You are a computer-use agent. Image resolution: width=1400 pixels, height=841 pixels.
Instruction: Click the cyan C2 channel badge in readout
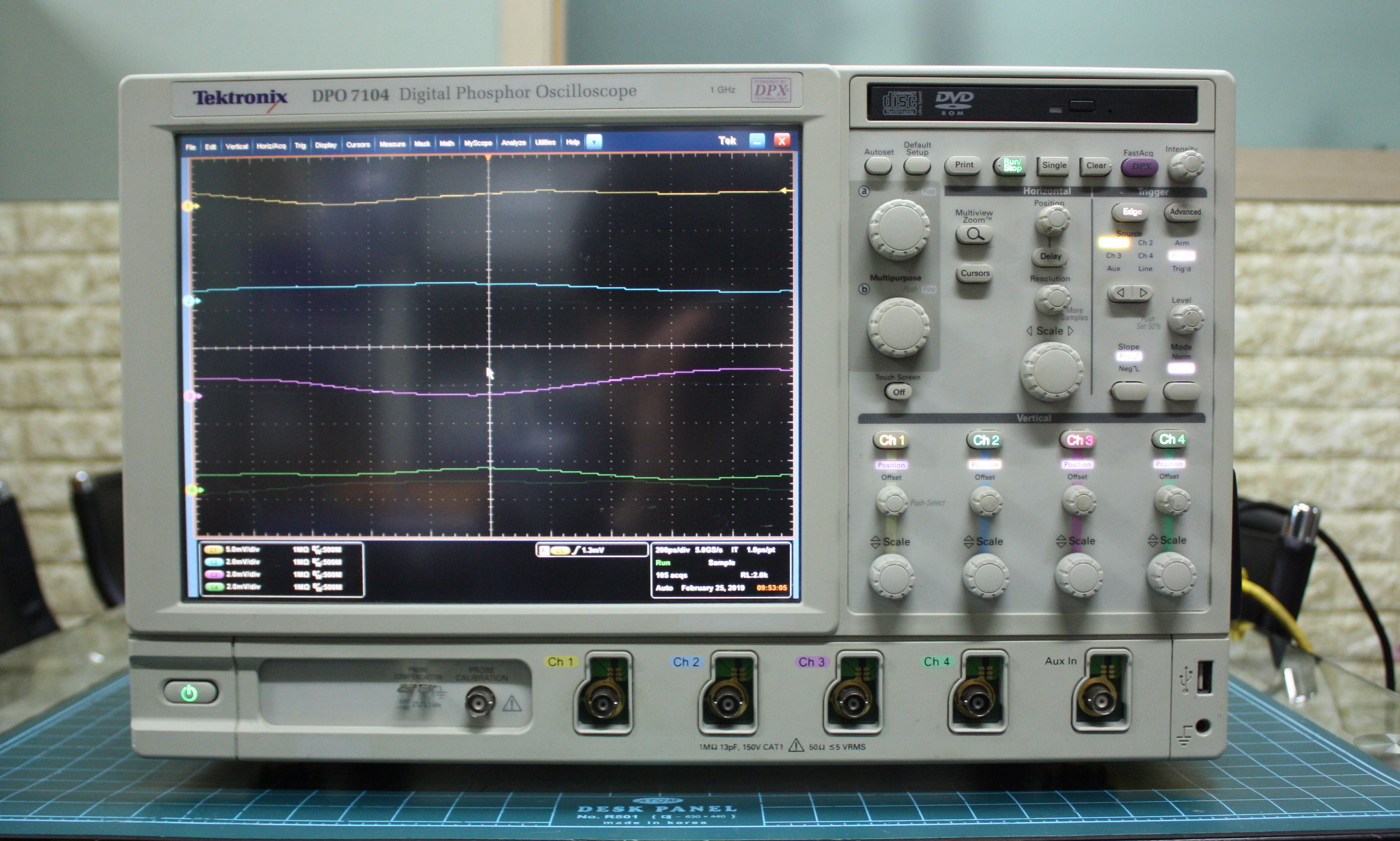(x=214, y=562)
